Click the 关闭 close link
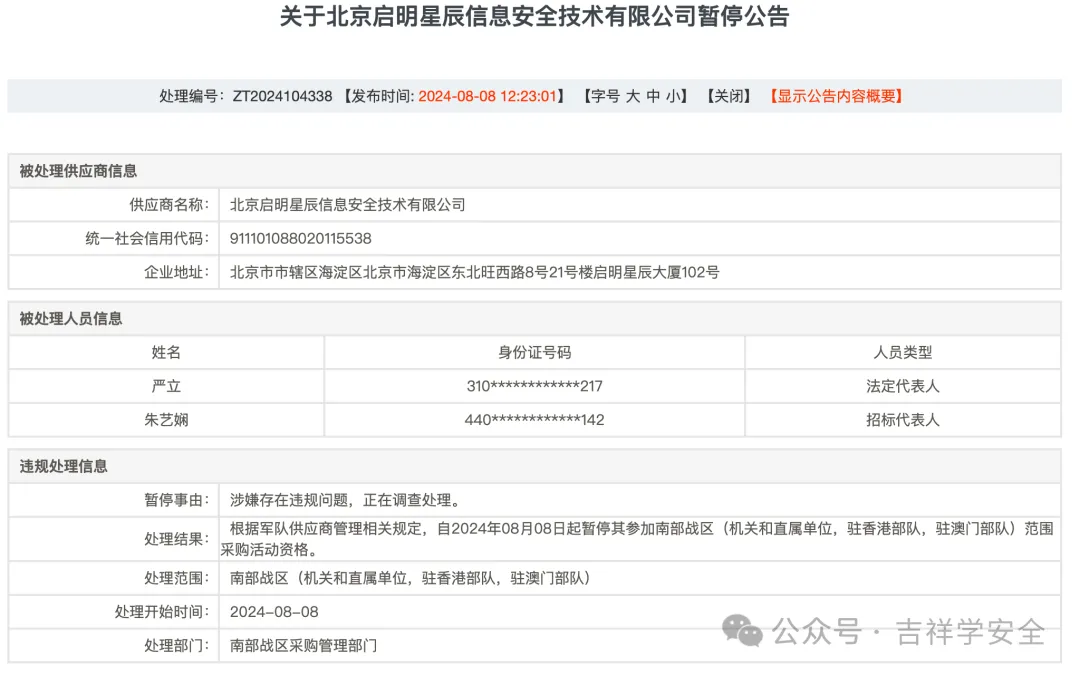Image resolution: width=1080 pixels, height=675 pixels. pyautogui.click(x=729, y=96)
